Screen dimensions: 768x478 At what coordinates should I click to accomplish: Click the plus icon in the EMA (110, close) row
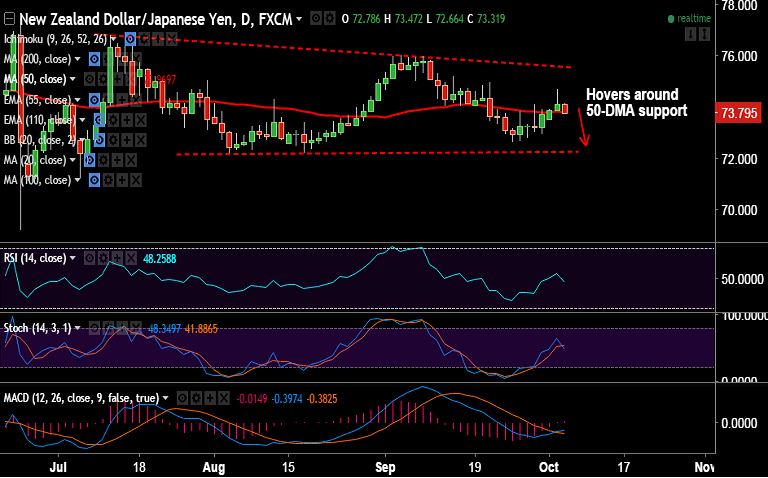coord(127,120)
